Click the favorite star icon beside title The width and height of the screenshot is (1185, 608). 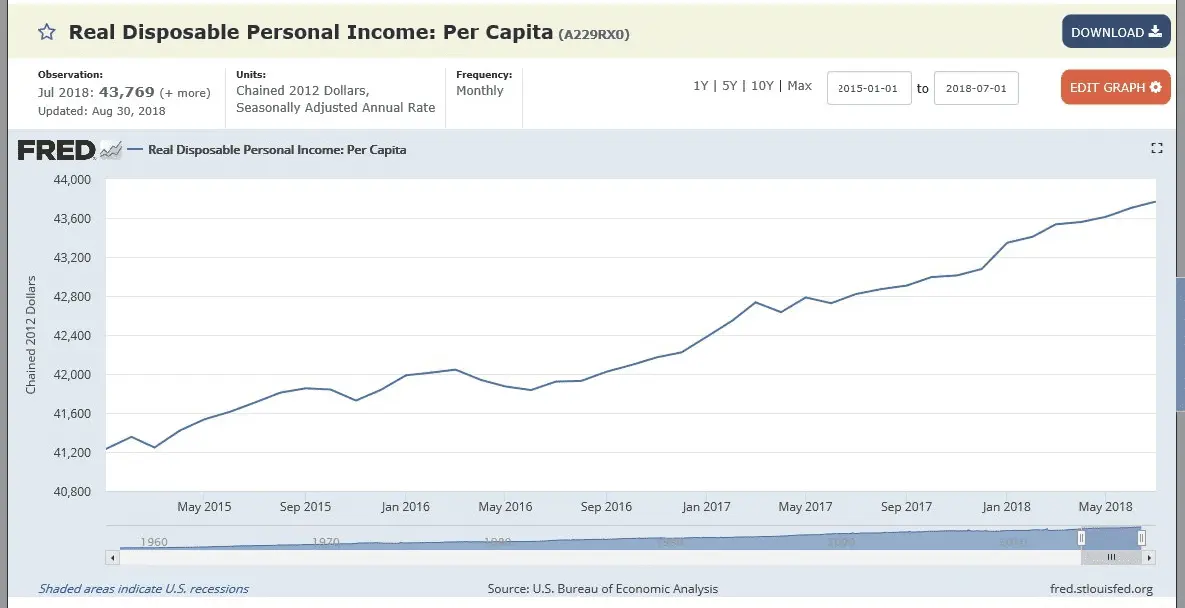point(46,32)
